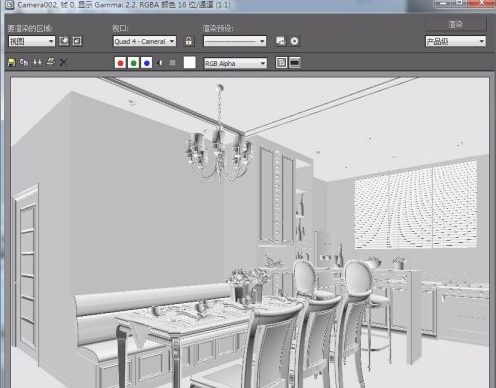Screen dimensions: 496x388
Task: Close the rendered frame window
Action: [x=482, y=3]
